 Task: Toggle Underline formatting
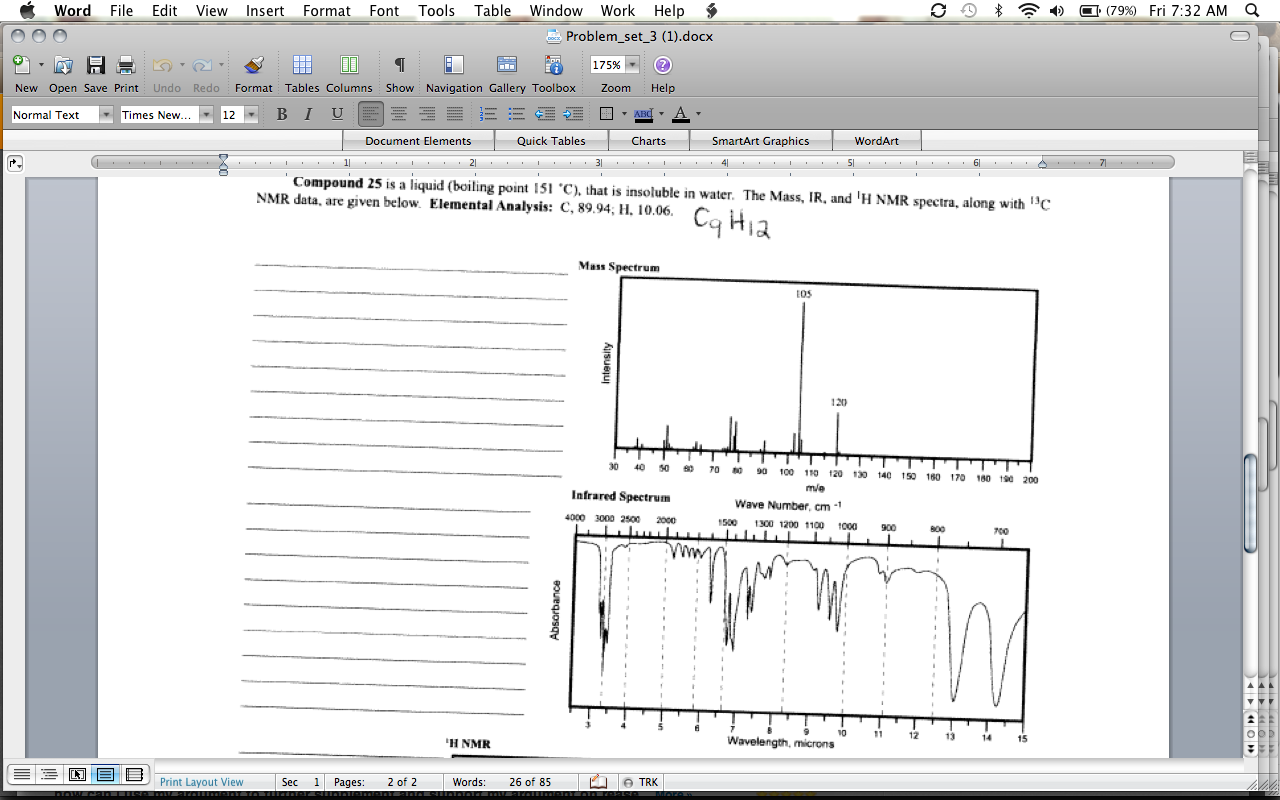point(337,115)
